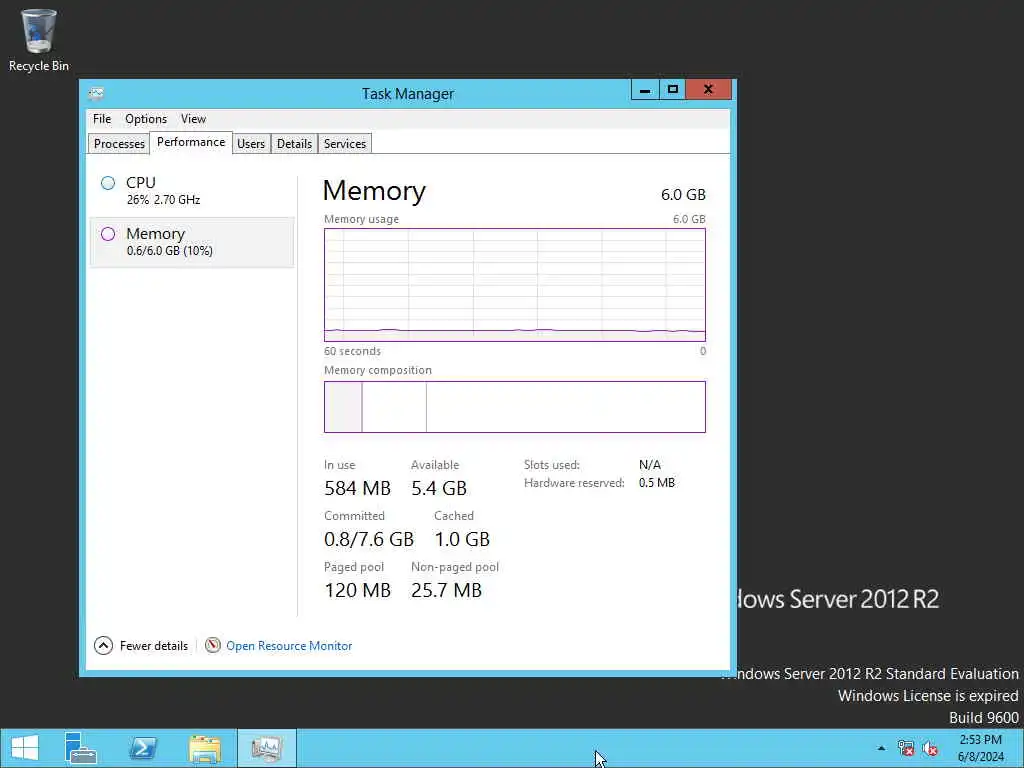Switch to the Details tab
1024x768 pixels.
pos(294,144)
